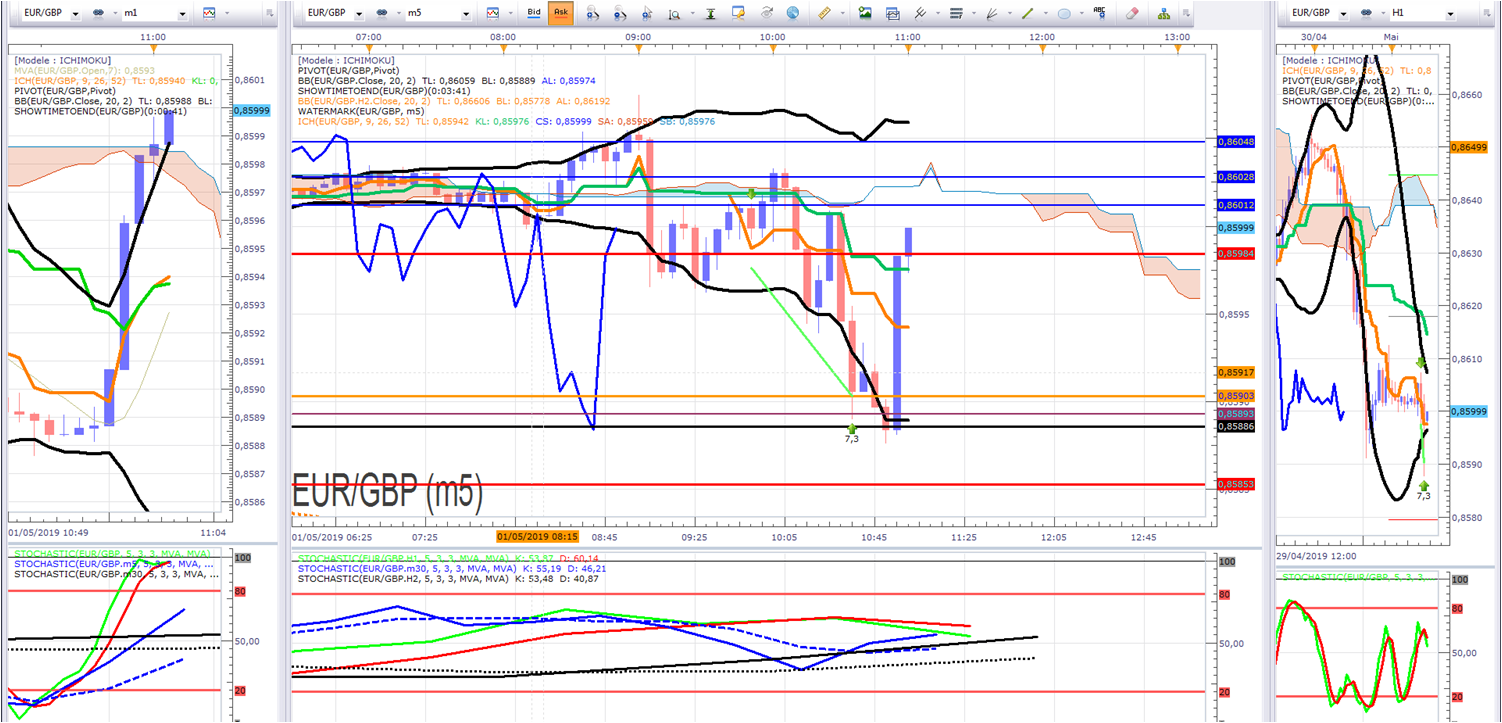Image resolution: width=1502 pixels, height=723 pixels.
Task: Click the chain link icon in the m1 chart toolbar
Action: tap(100, 14)
